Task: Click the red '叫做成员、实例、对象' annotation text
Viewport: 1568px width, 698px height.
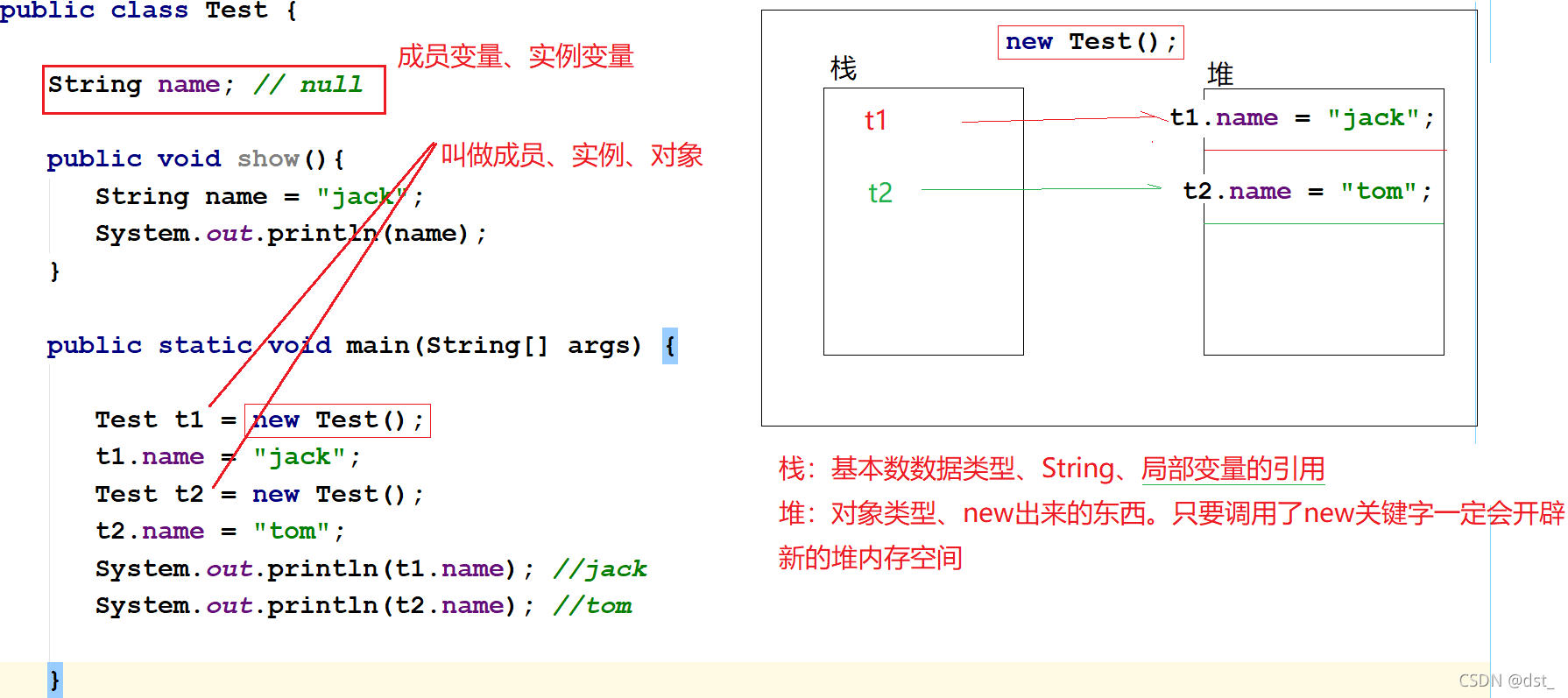Action: 571,155
